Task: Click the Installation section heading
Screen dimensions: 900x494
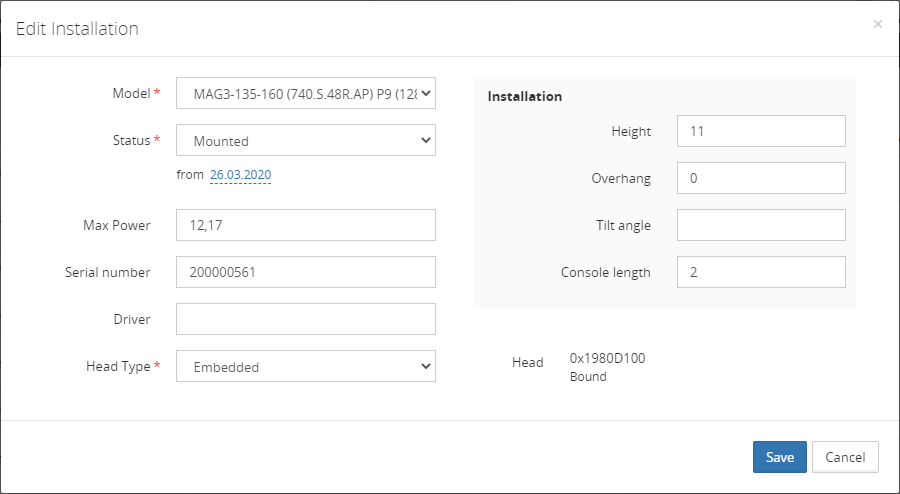Action: (525, 97)
